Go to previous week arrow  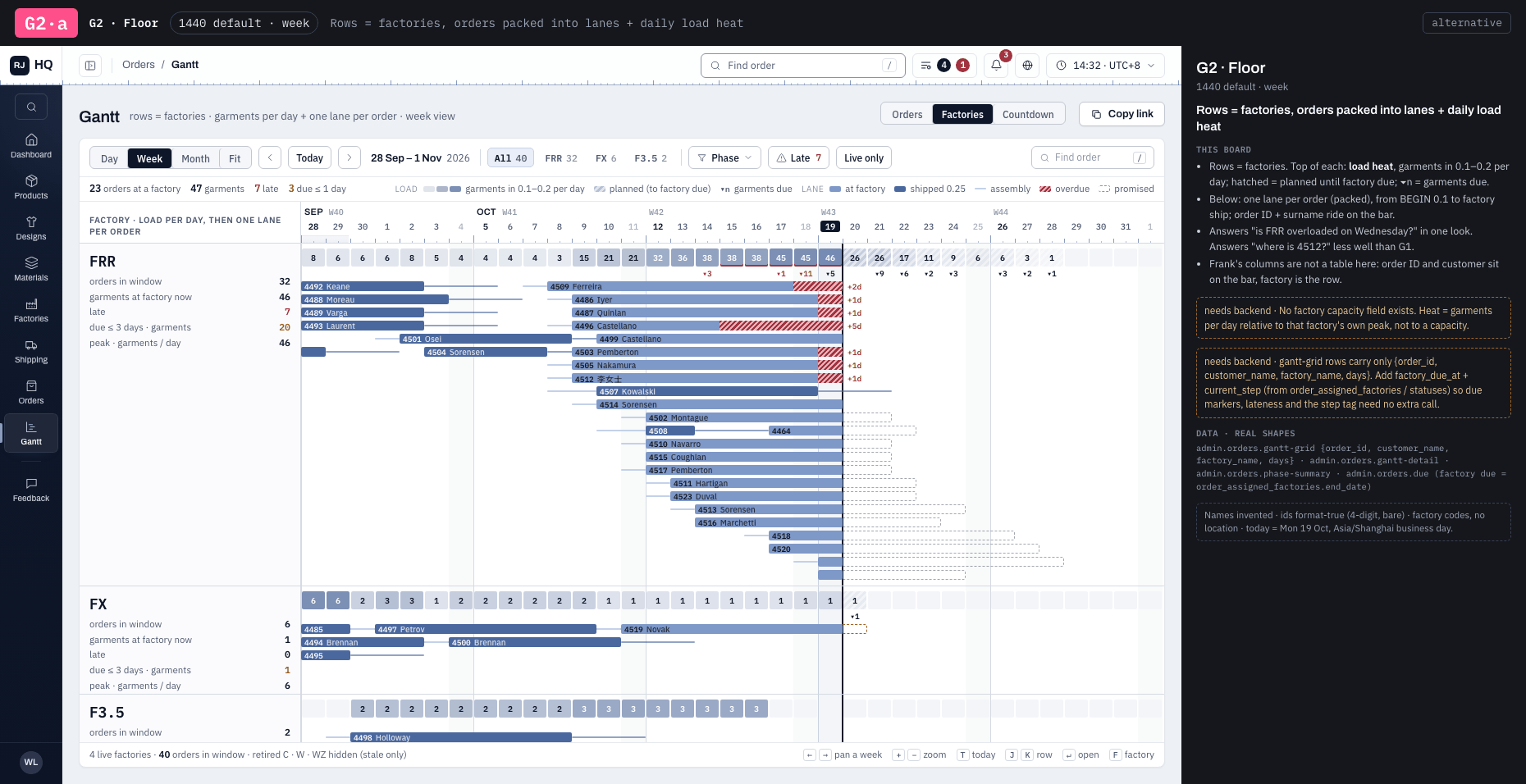point(270,157)
